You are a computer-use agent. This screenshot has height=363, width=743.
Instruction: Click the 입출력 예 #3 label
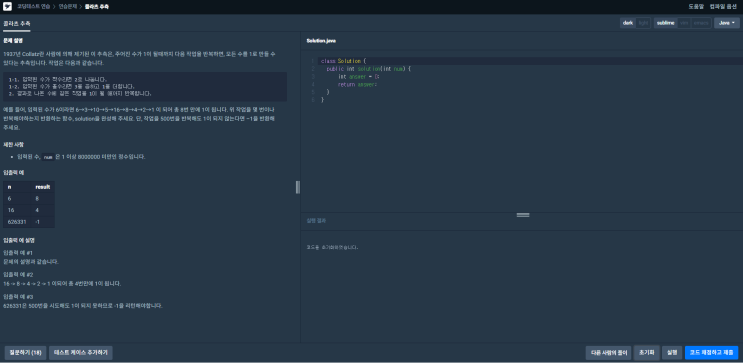[18, 297]
